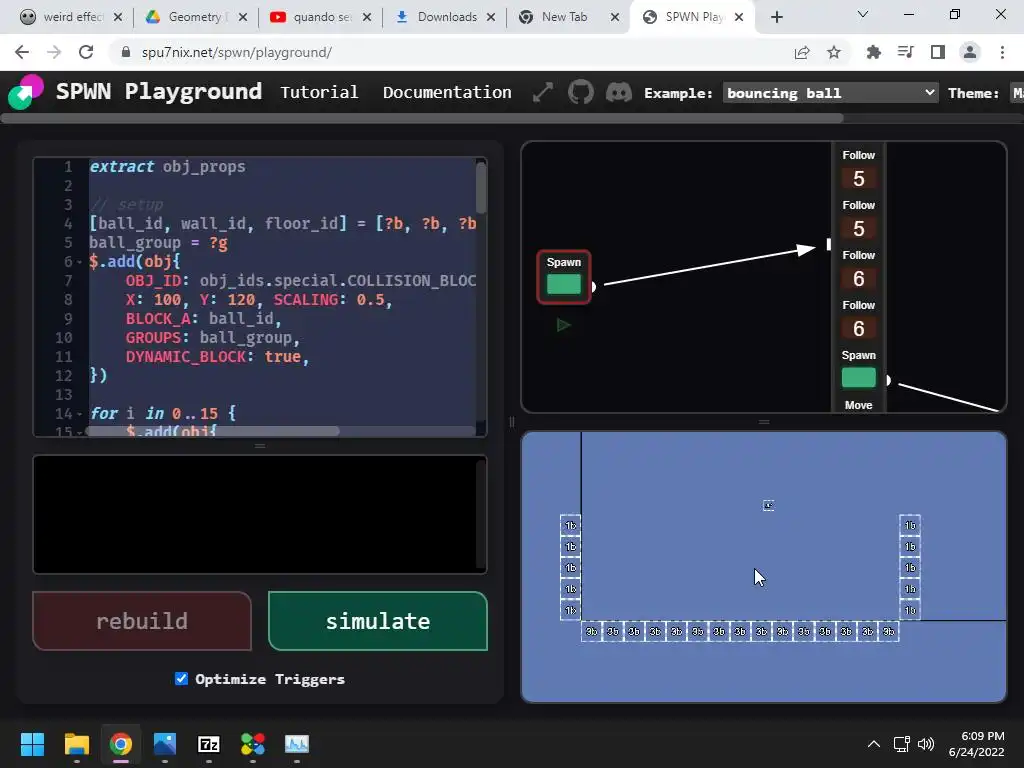Viewport: 1024px width, 768px height.
Task: Click the SPWN Playground title
Action: coord(159,91)
